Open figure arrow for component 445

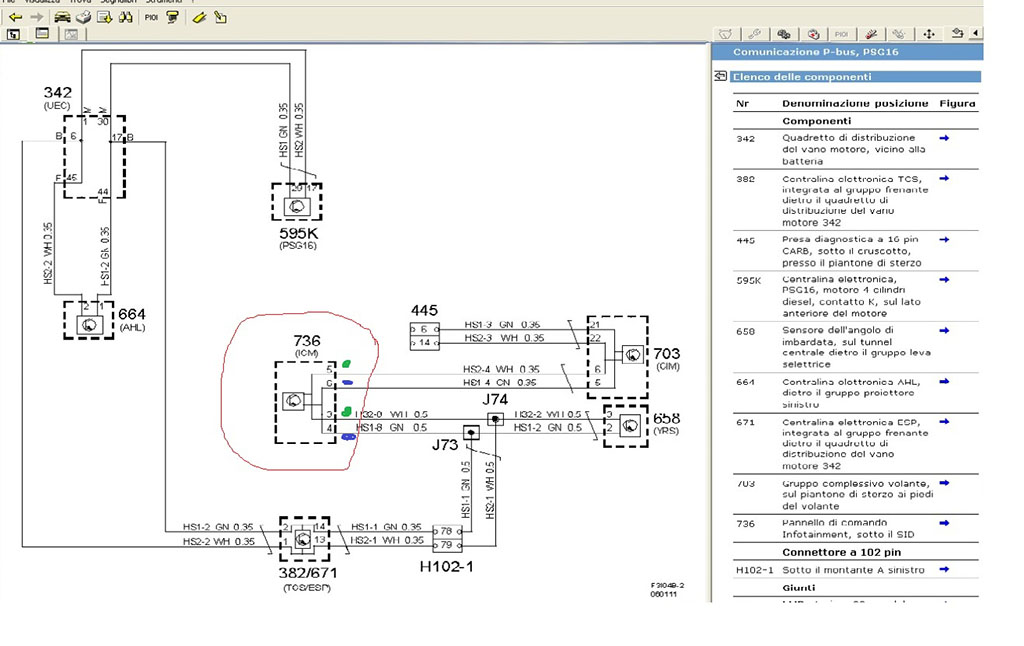point(944,240)
